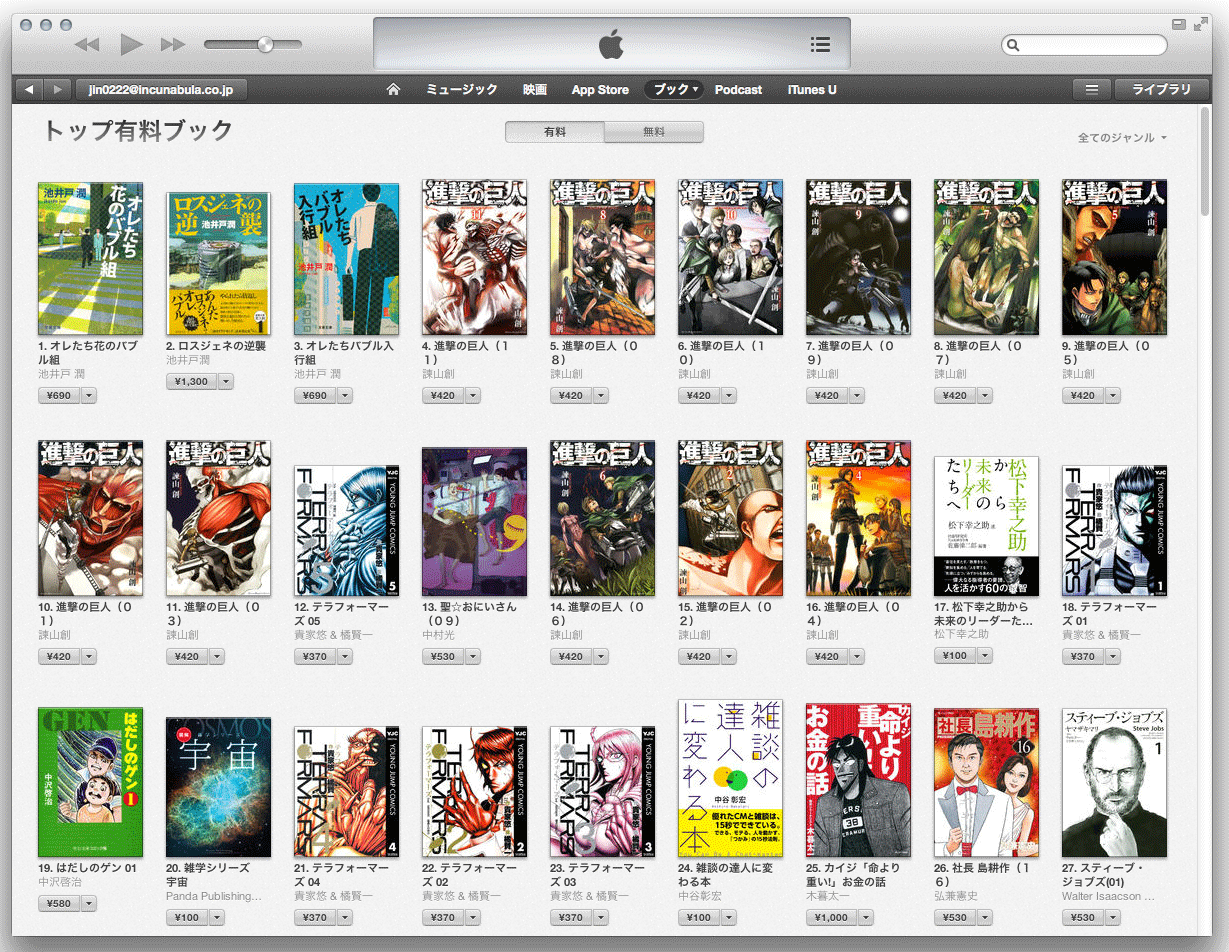Switch to the 無料 chart toggle
The width and height of the screenshot is (1229, 952).
point(654,132)
